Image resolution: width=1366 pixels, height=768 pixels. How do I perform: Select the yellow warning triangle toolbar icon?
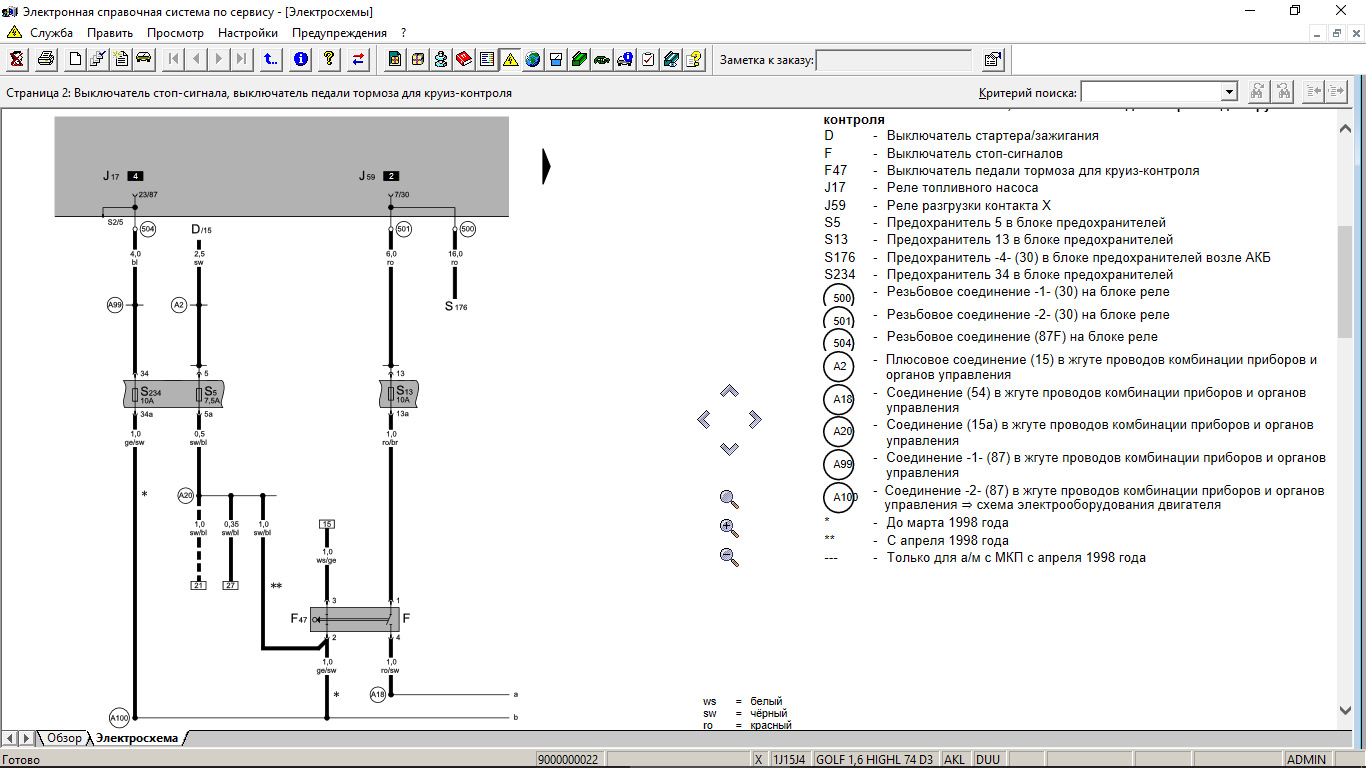click(x=510, y=59)
